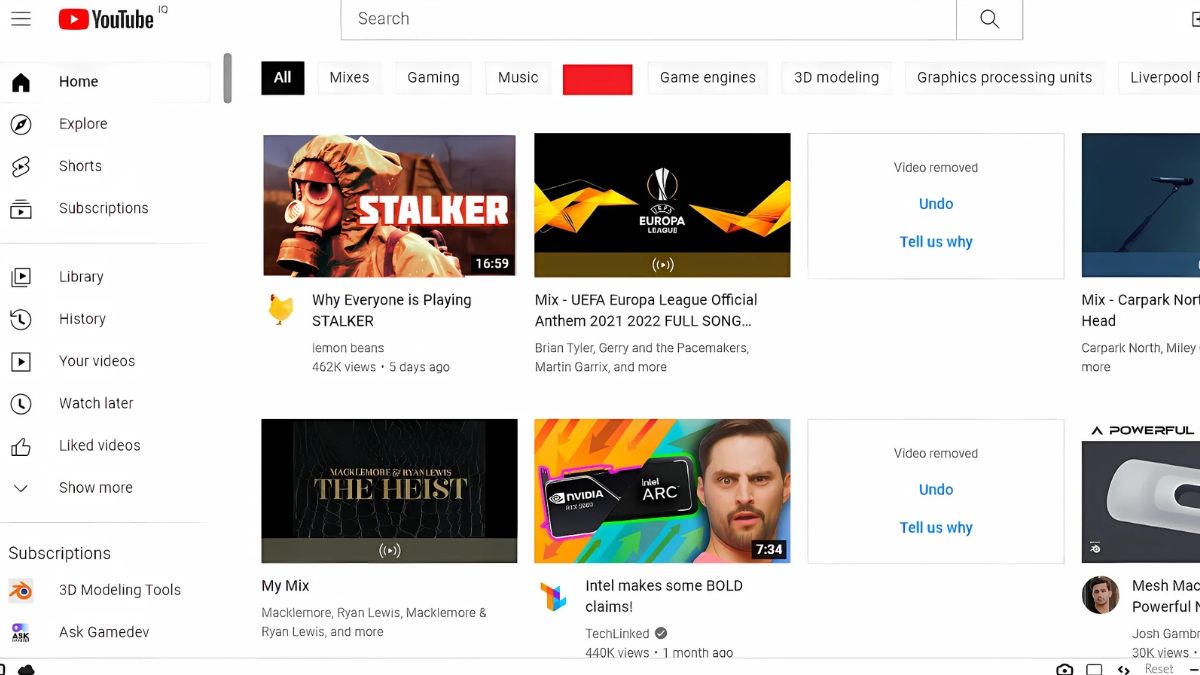
Task: Click the TechLinked channel avatar
Action: coord(553,597)
